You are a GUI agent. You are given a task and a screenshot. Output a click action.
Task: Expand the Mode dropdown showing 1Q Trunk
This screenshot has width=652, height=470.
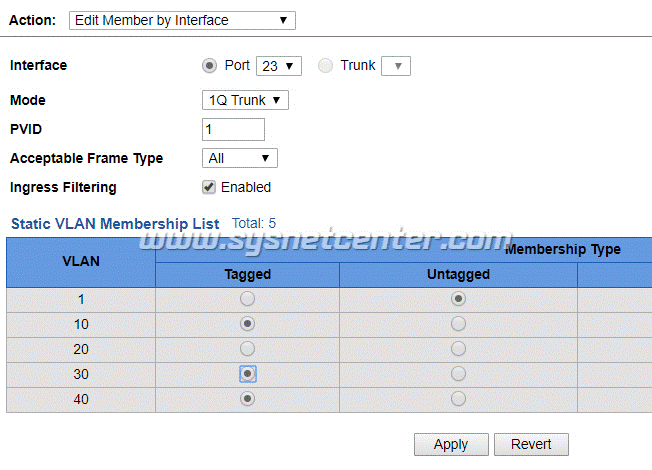click(245, 100)
